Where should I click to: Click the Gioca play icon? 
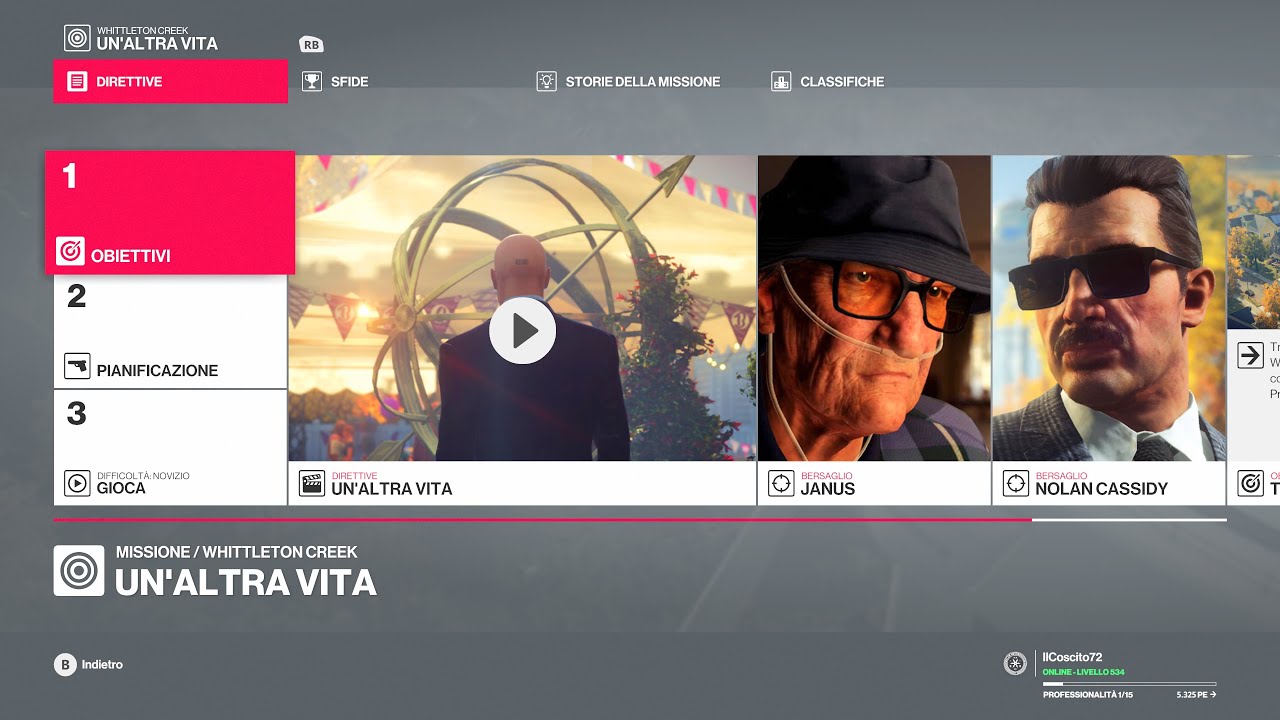pyautogui.click(x=77, y=483)
